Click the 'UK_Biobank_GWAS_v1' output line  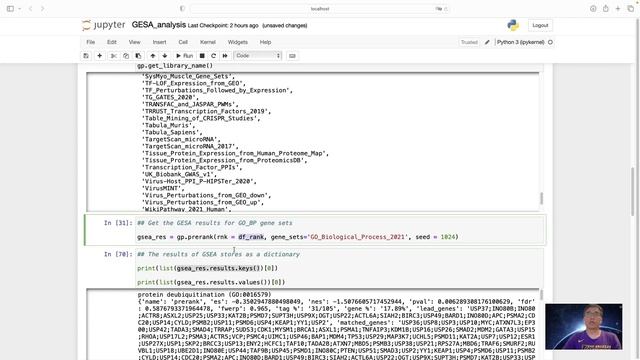[x=179, y=174]
